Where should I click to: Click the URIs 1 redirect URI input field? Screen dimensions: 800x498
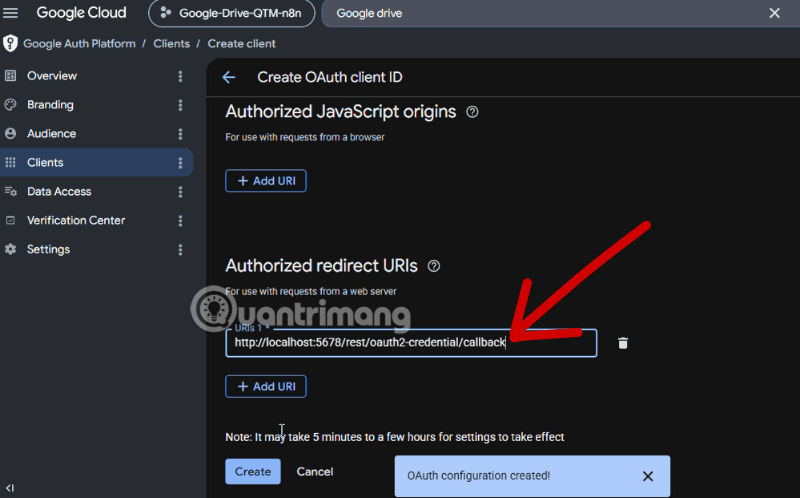pyautogui.click(x=411, y=343)
